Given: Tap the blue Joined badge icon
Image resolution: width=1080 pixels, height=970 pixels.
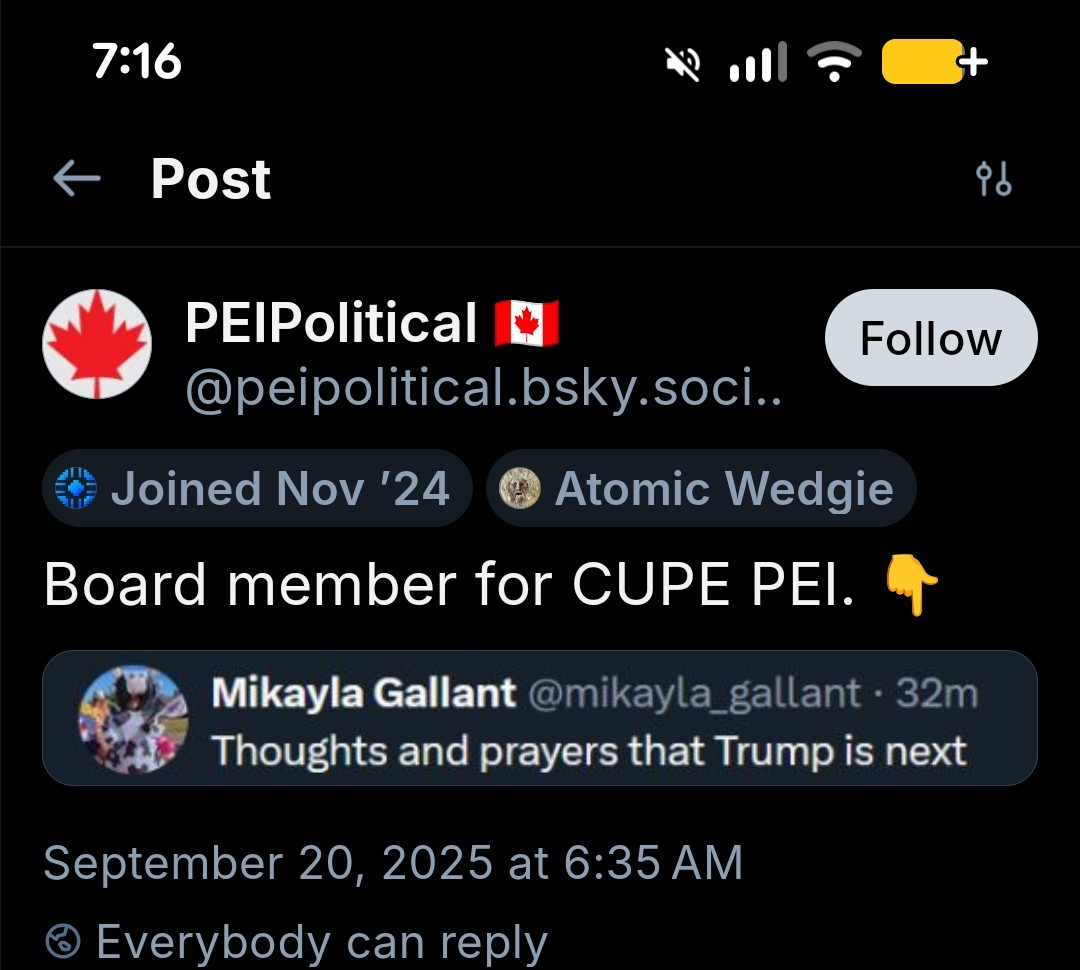Looking at the screenshot, I should tap(75, 489).
